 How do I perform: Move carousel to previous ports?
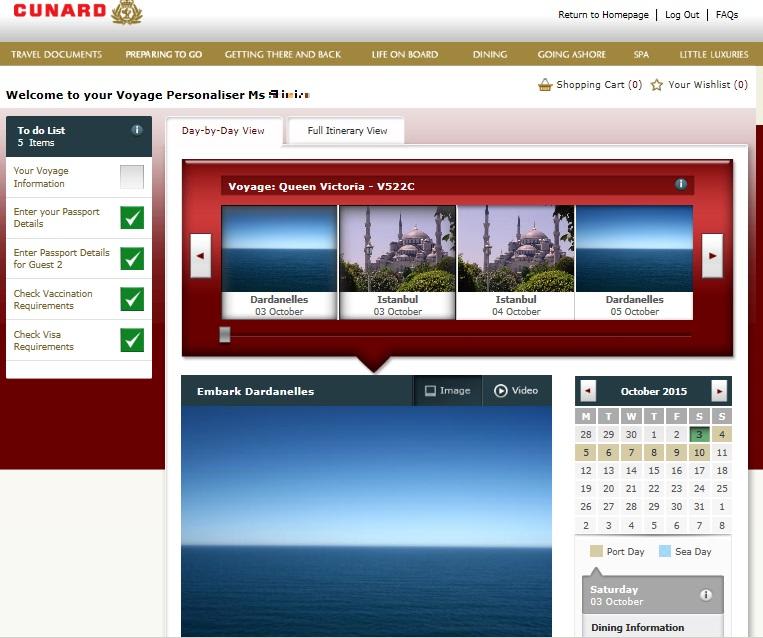[x=200, y=255]
